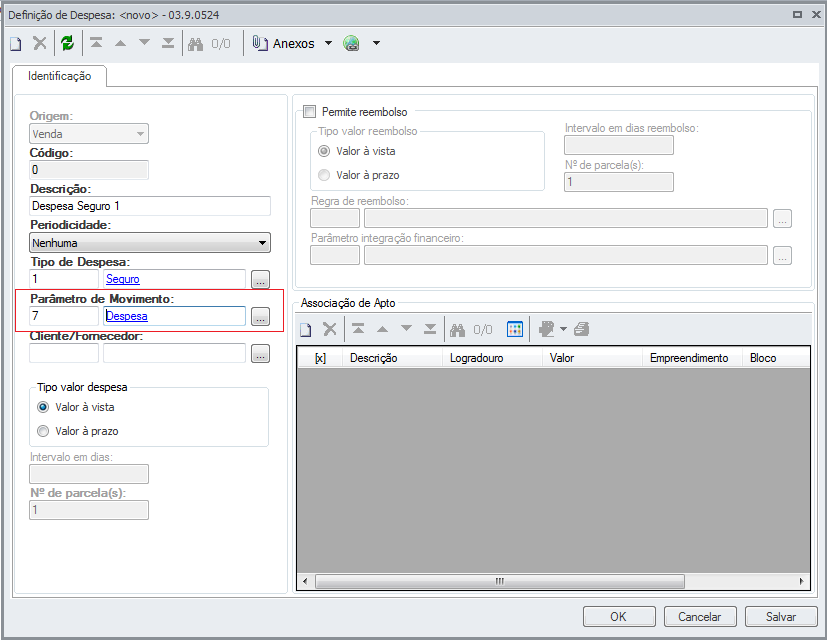The height and width of the screenshot is (641, 827).
Task: Close the Definição de Despesa window
Action: click(x=816, y=15)
